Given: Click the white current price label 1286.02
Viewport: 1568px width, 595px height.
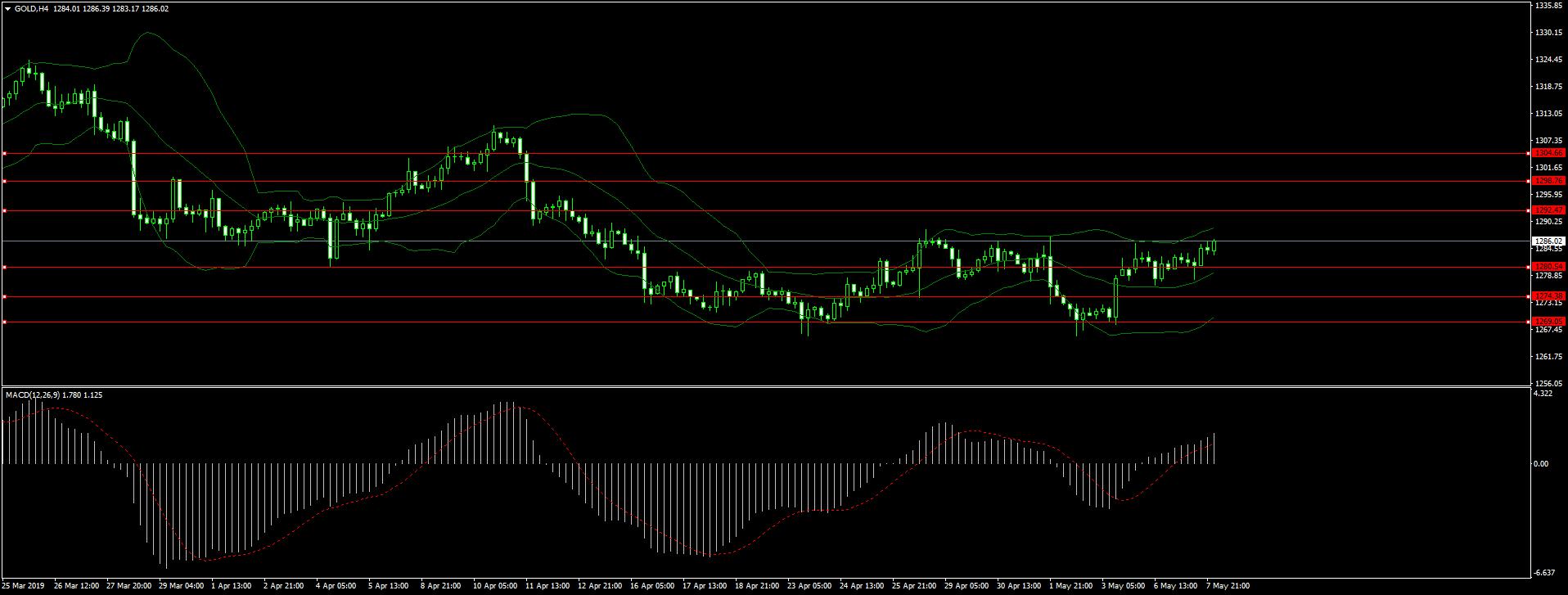Looking at the screenshot, I should [x=1549, y=241].
